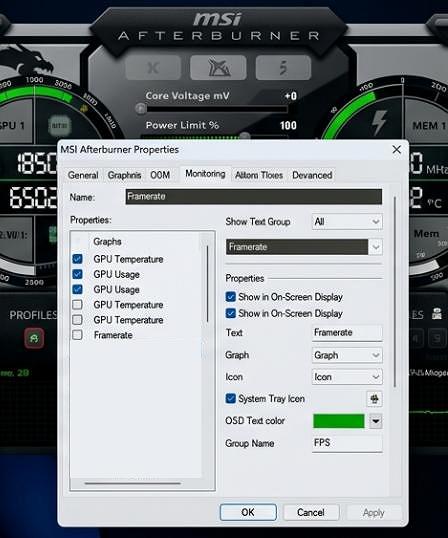Click the third top button in Afterburner
Screen dimensions: 448x538
click(x=283, y=68)
